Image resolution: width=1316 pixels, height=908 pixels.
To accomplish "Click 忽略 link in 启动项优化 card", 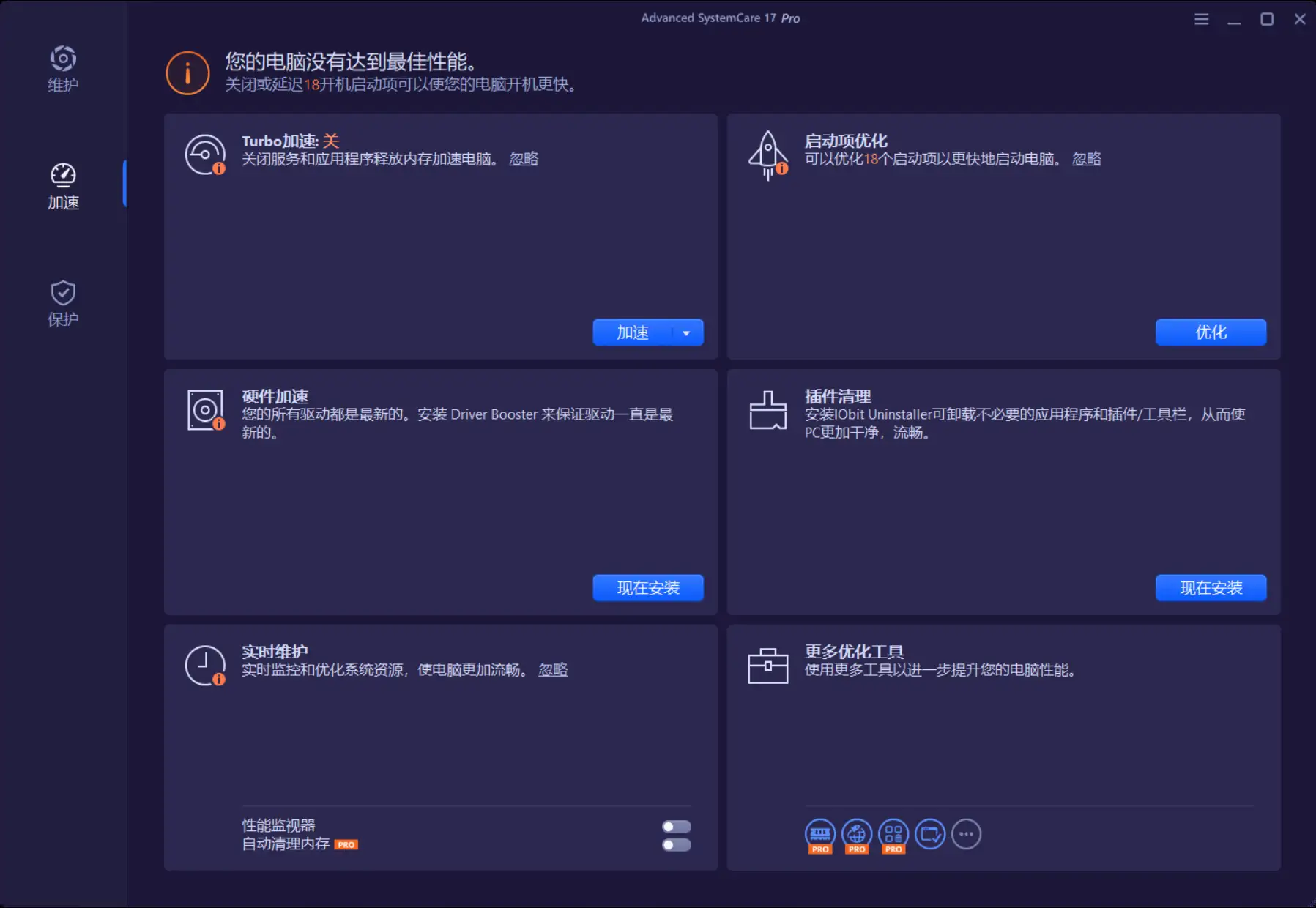I will pos(1087,159).
